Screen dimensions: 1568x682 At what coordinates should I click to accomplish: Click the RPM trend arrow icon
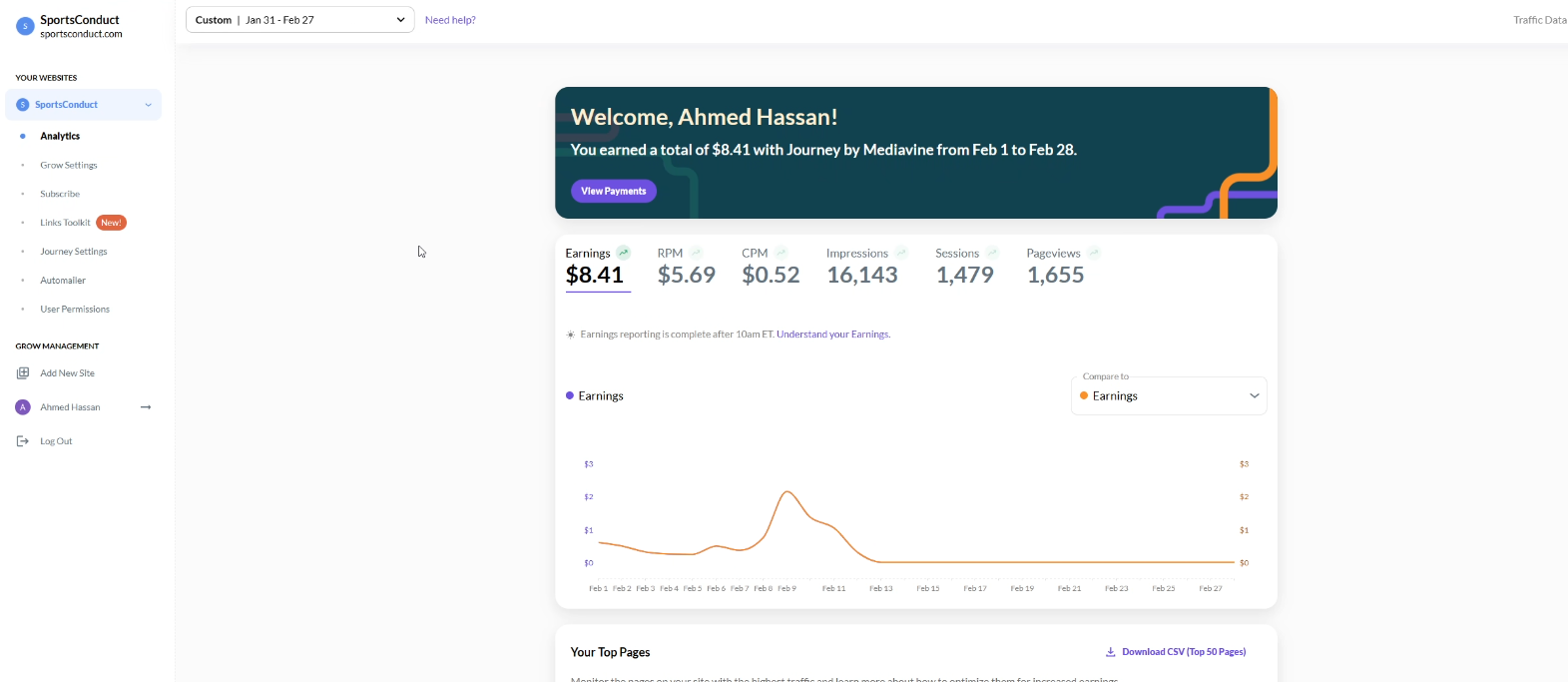[x=696, y=253]
